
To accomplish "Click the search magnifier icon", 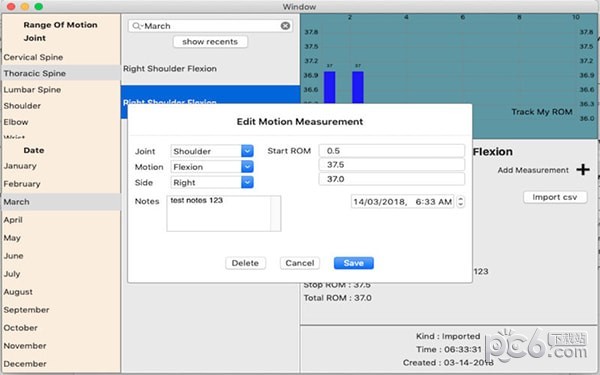I will (x=136, y=26).
